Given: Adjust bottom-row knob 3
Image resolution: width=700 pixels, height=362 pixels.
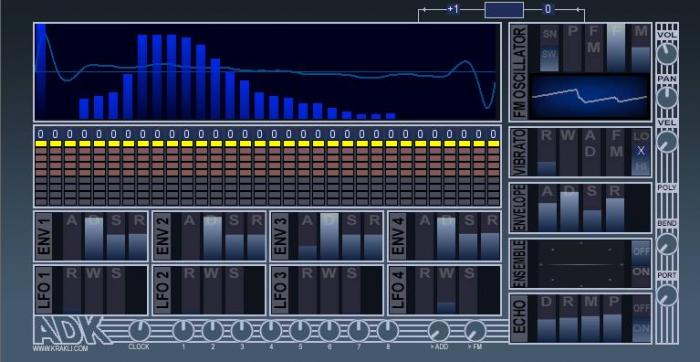Looking at the screenshot, I should 242,331.
